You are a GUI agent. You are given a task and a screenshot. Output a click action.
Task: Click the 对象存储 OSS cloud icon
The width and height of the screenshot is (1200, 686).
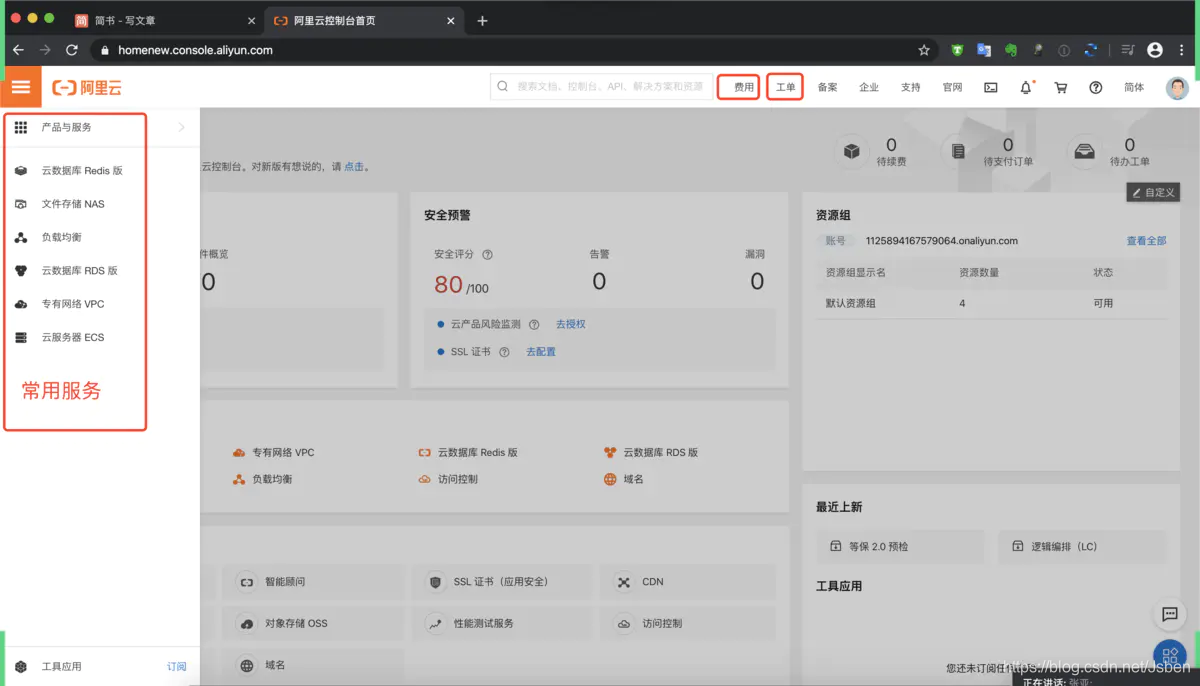point(246,624)
